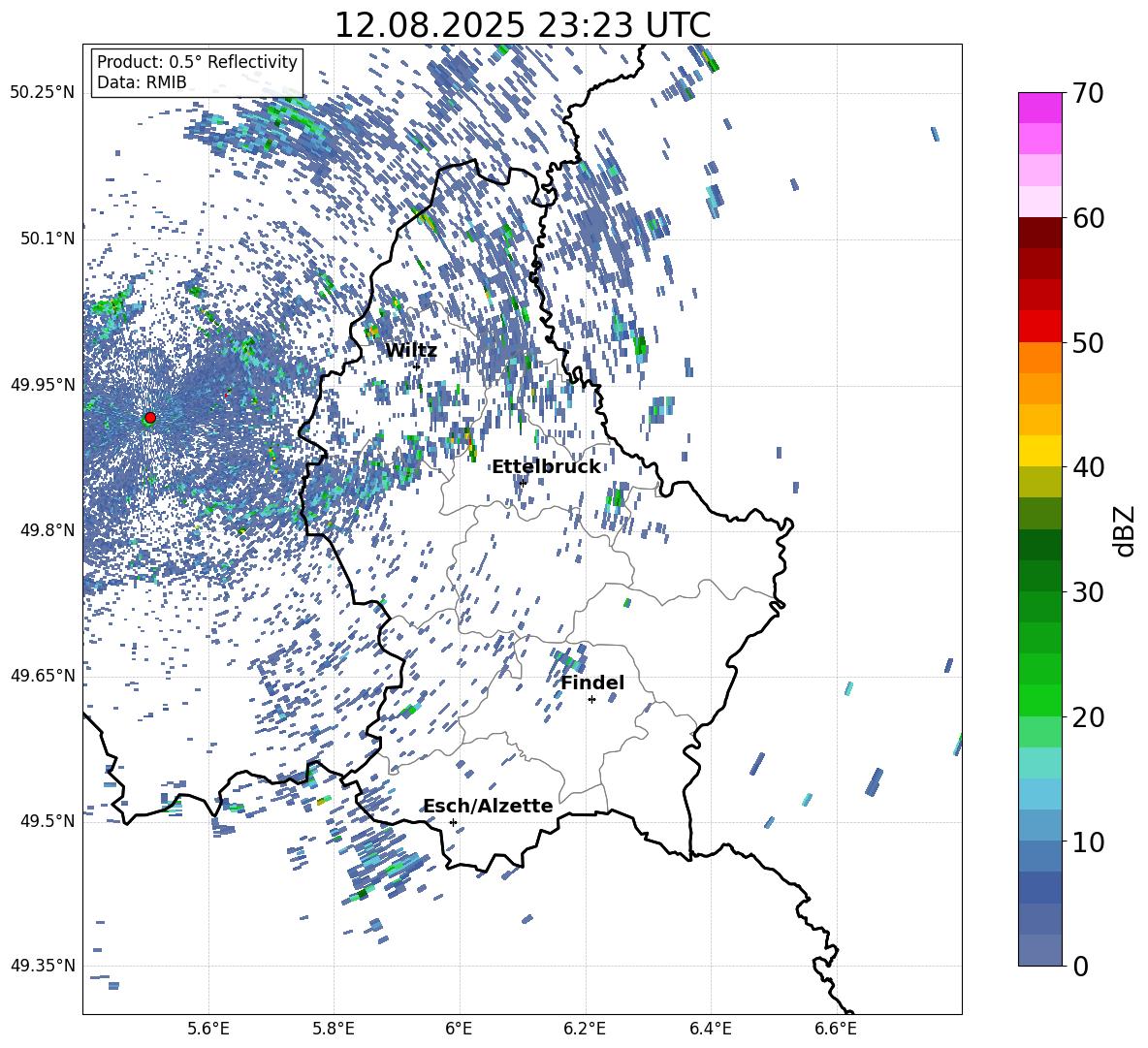Click the turquoise colorbar band below 20
Screen dimensions: 1148x1048
coord(1039,763)
